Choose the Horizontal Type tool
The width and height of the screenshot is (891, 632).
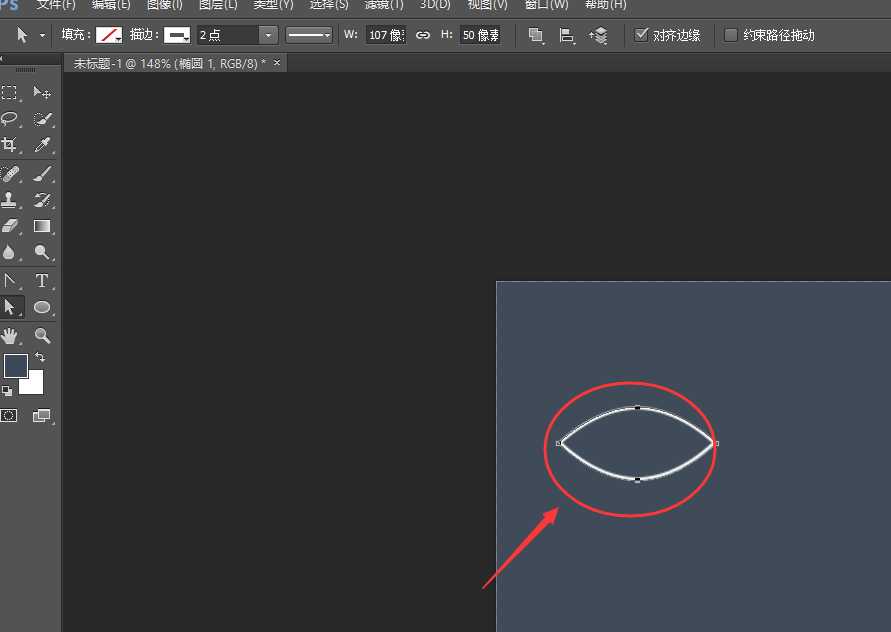[42, 281]
